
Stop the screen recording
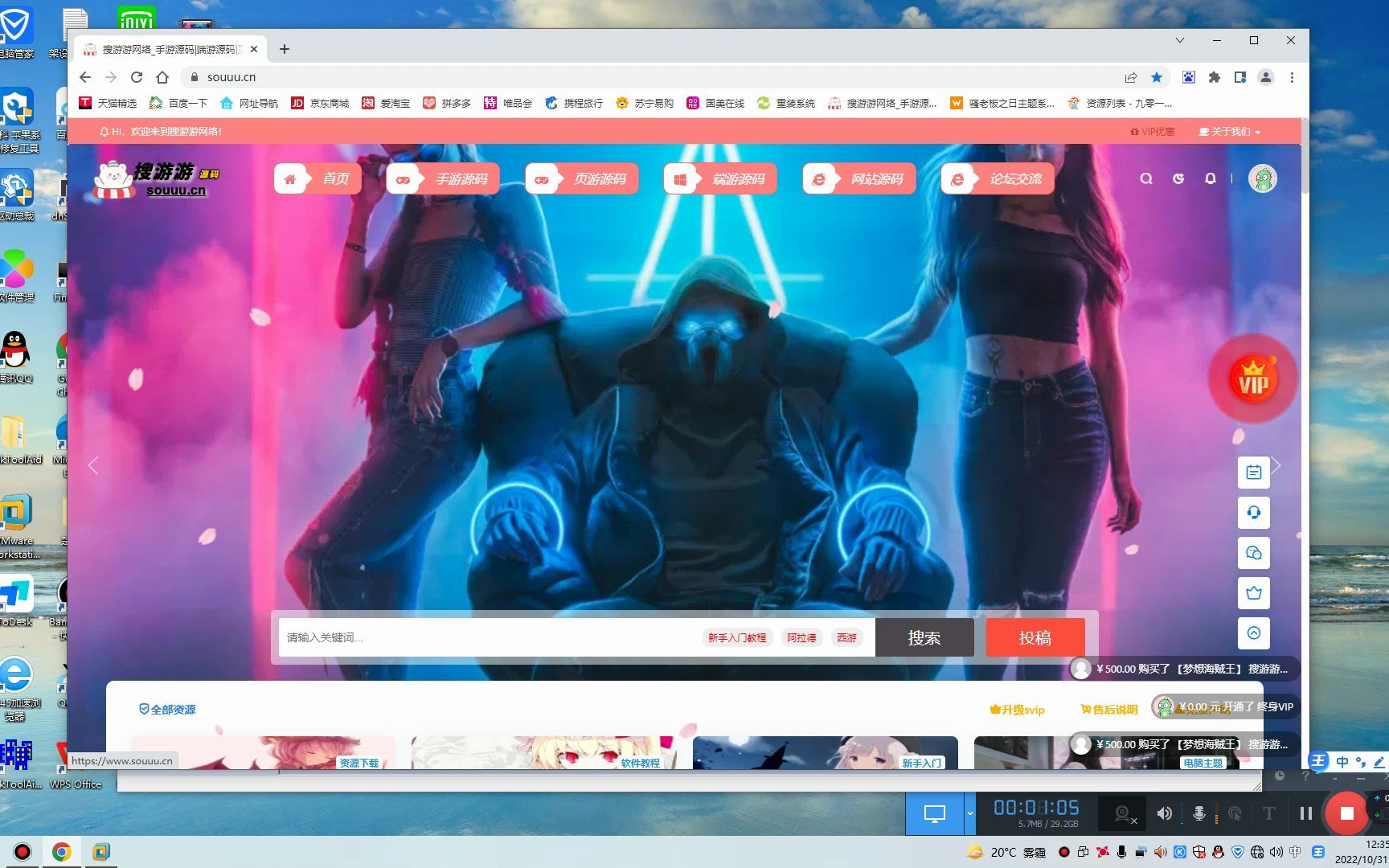(1347, 813)
